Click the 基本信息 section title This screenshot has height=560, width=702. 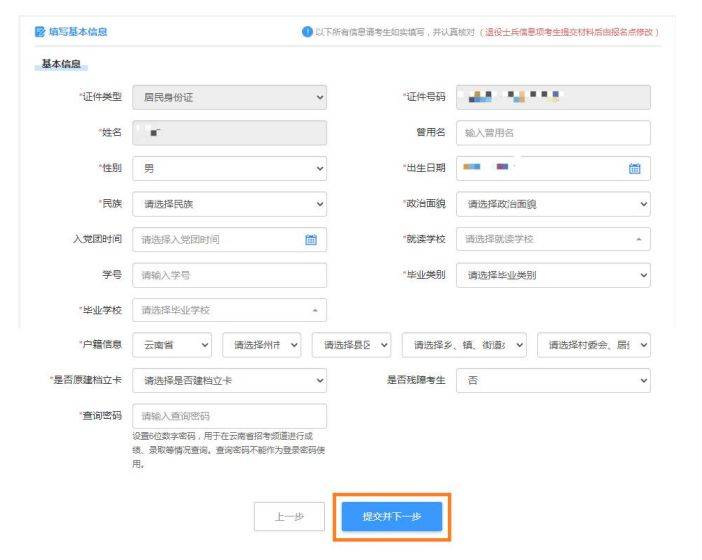click(61, 64)
